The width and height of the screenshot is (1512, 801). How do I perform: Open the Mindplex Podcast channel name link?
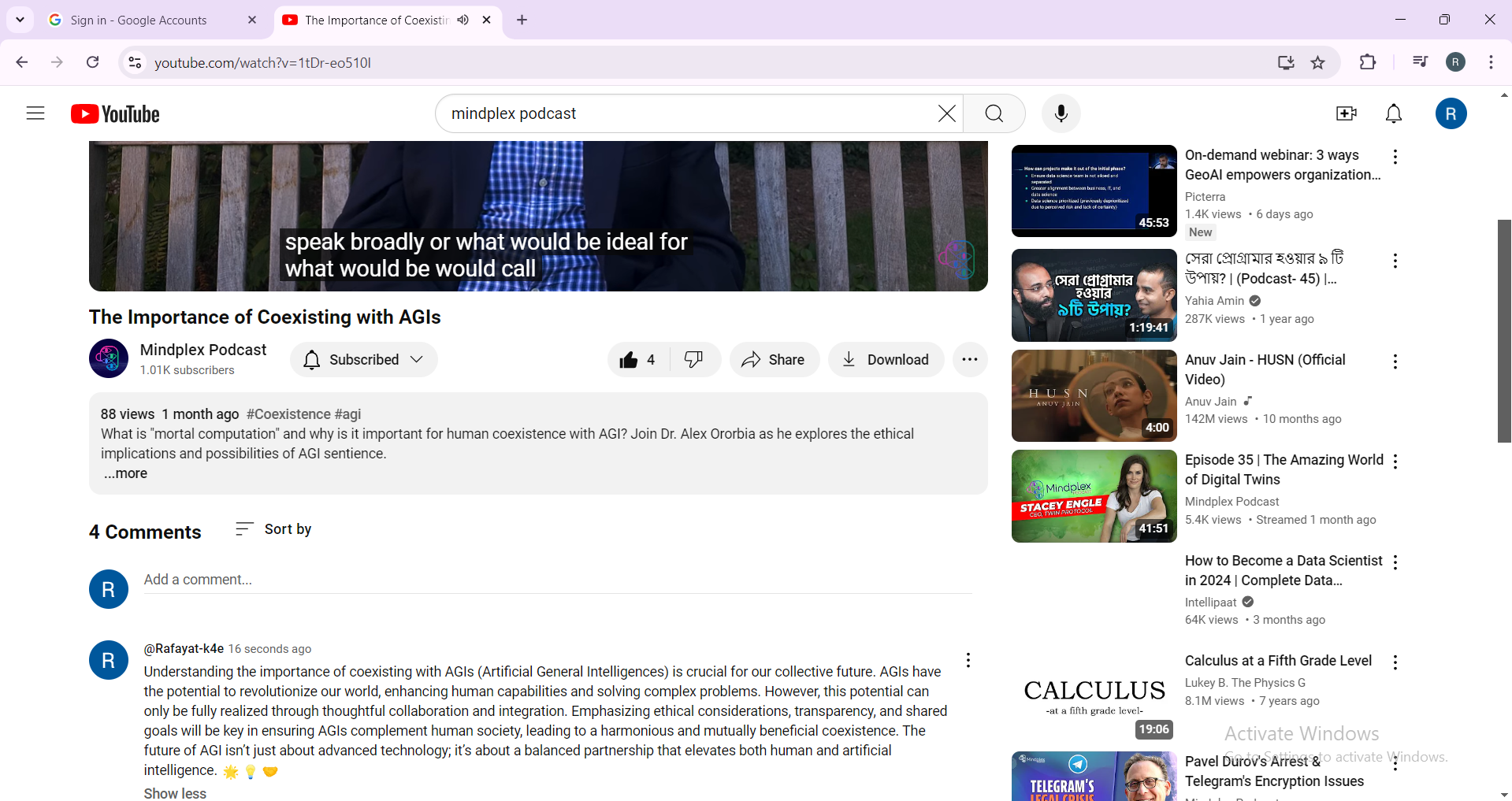pyautogui.click(x=203, y=350)
